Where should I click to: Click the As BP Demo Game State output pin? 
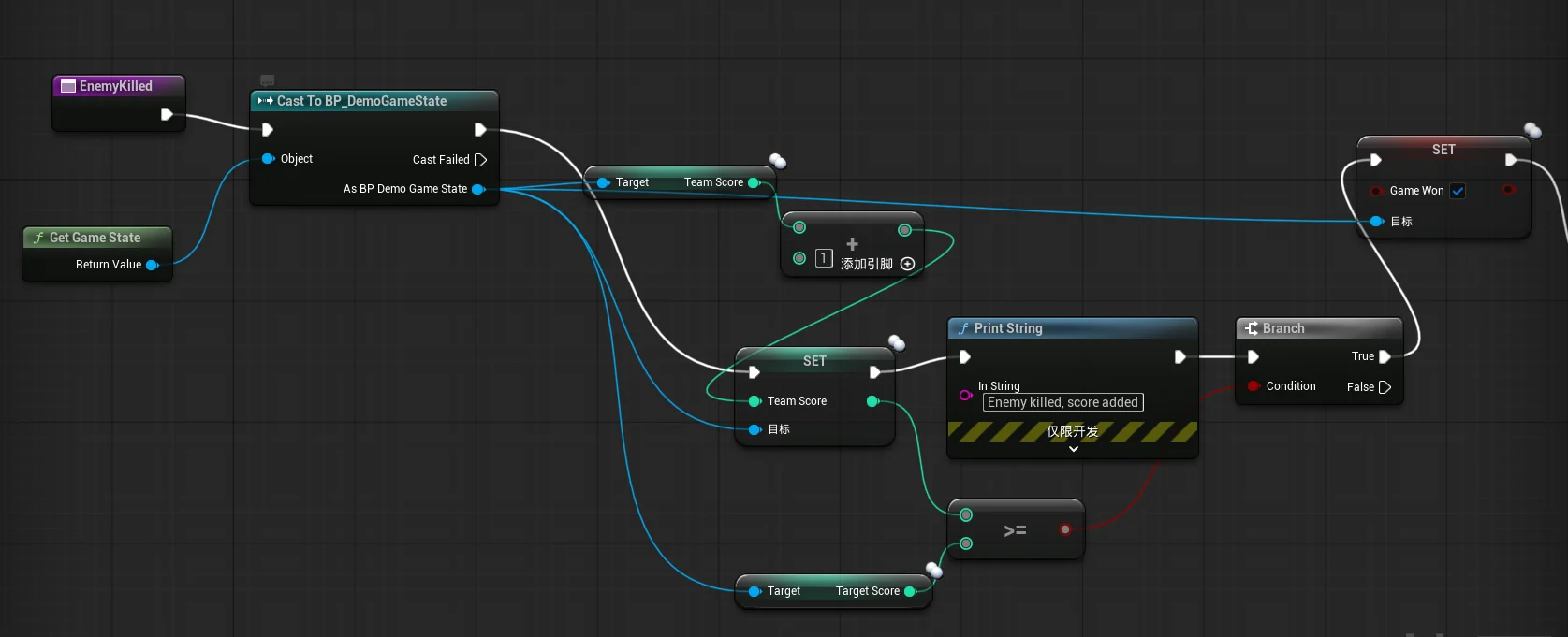478,189
